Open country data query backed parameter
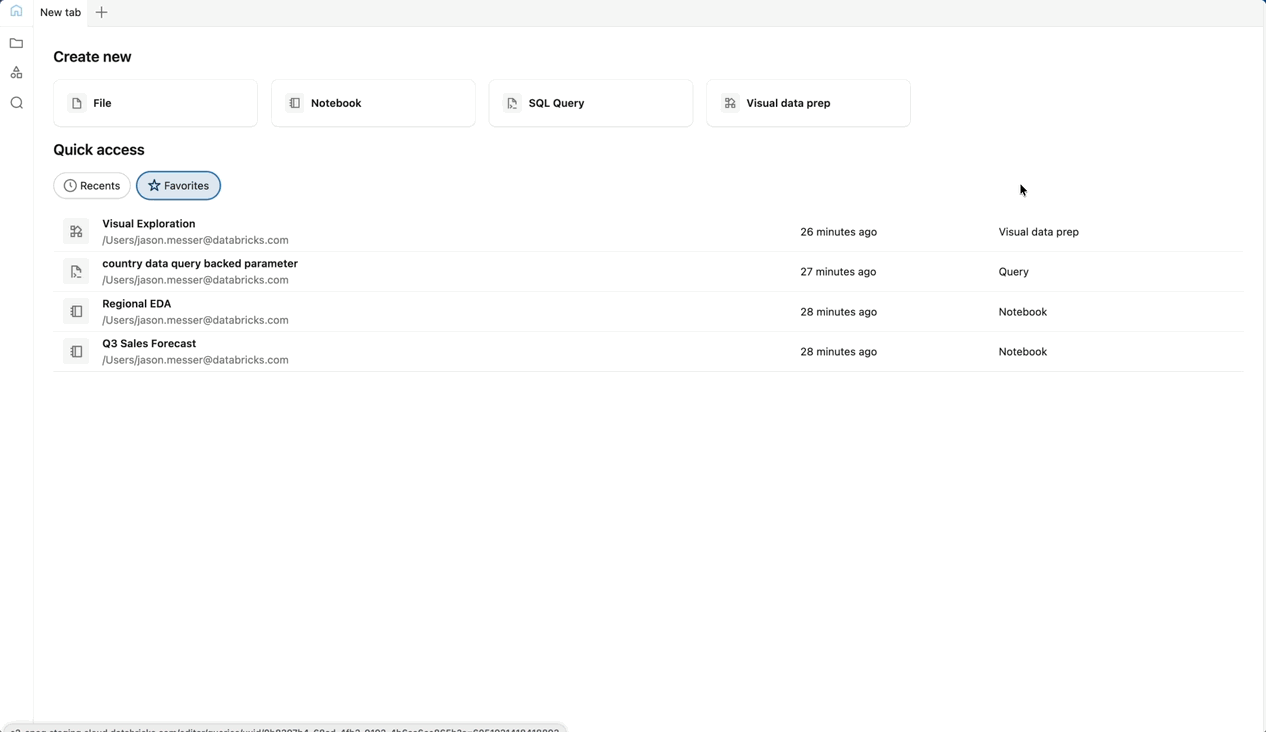The image size is (1266, 732). (200, 264)
